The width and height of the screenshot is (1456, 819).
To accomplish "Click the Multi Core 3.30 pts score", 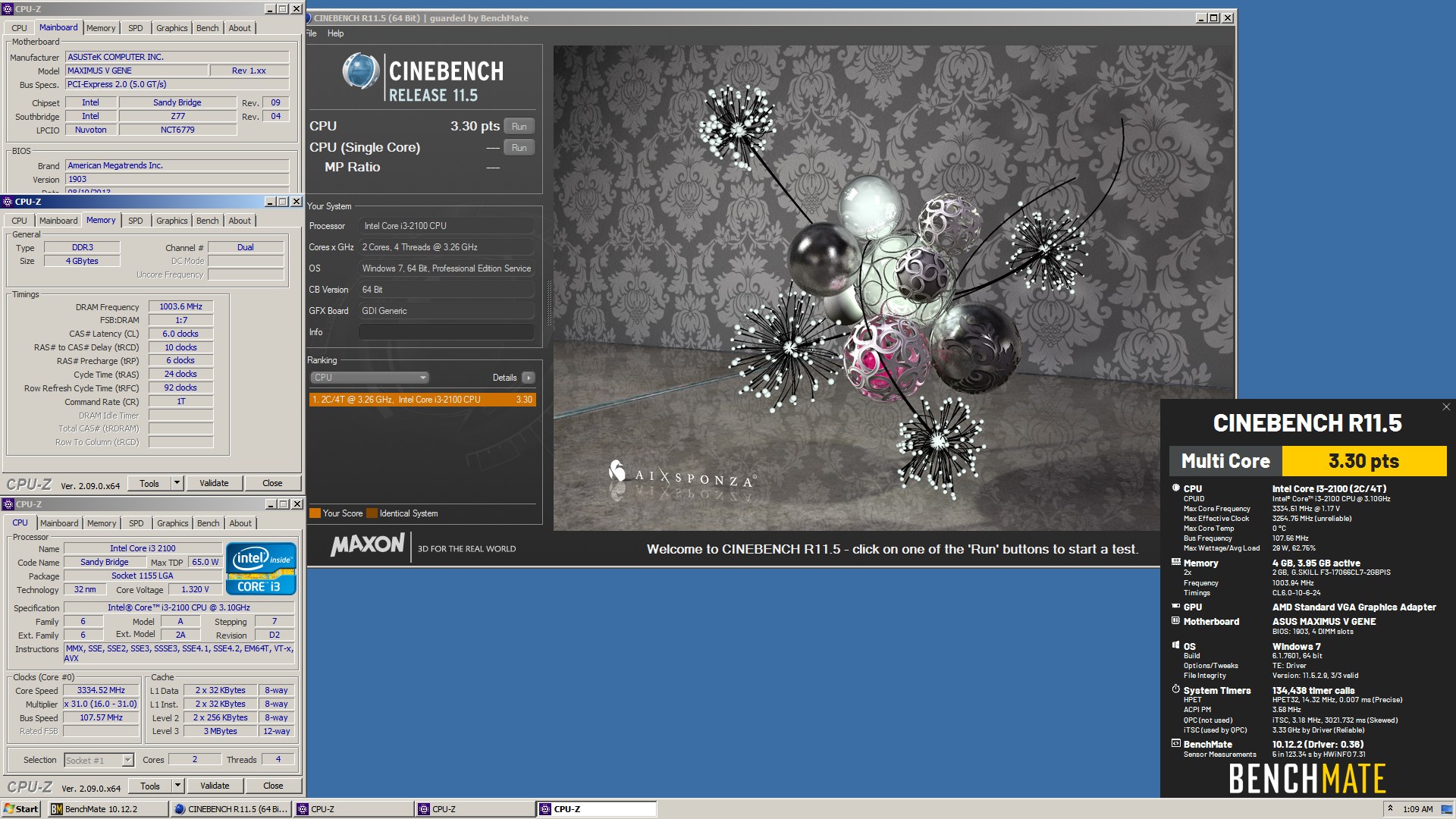I will [1363, 461].
